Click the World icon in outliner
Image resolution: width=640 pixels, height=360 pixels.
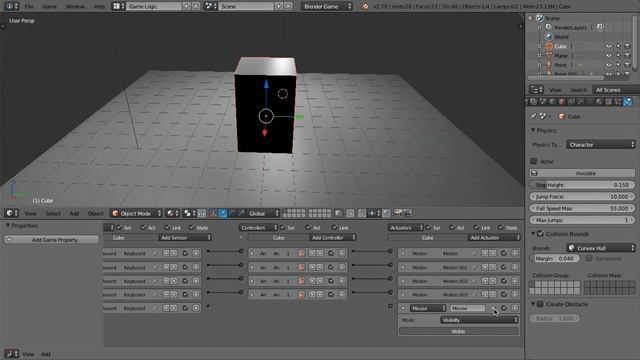click(x=549, y=37)
